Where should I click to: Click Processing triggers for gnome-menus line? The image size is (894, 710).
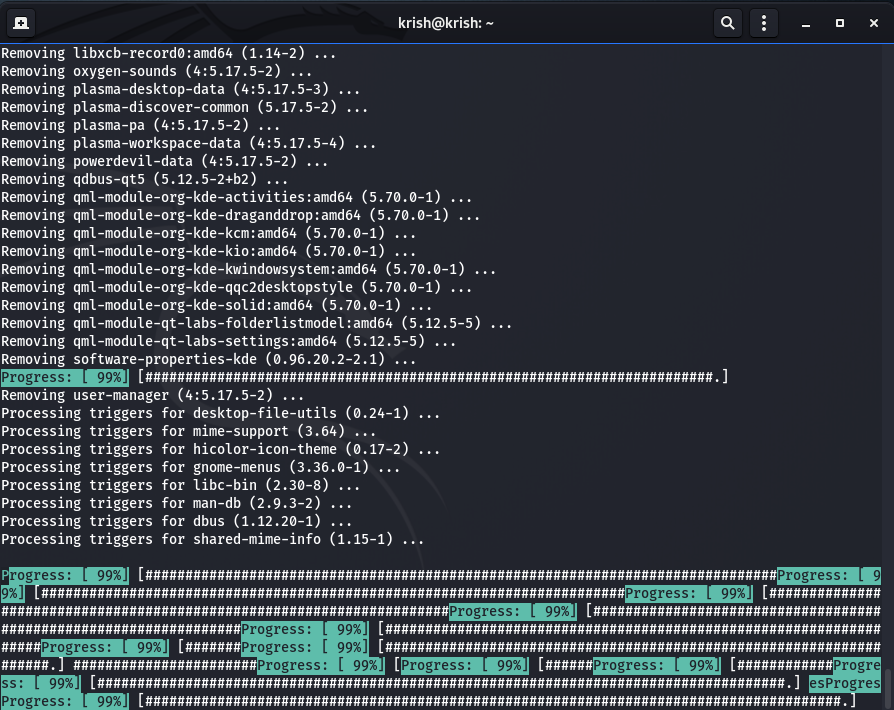[x=200, y=468]
